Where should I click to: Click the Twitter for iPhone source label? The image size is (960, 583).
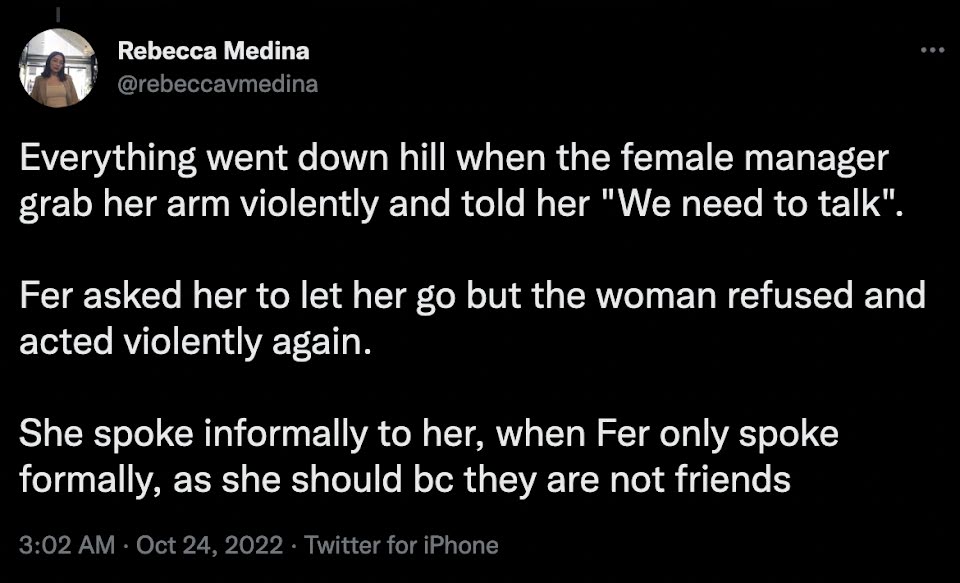401,545
